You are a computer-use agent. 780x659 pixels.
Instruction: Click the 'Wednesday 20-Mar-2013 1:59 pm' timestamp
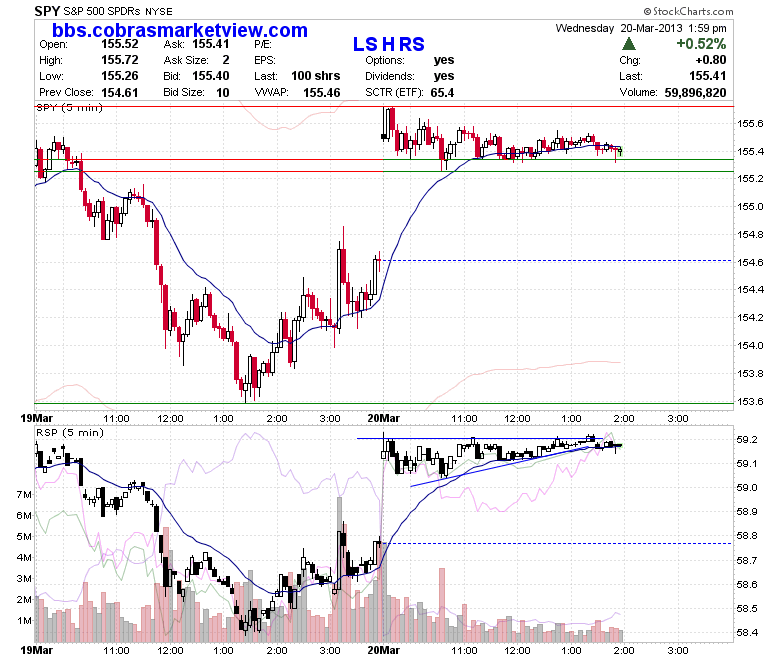[x=641, y=28]
